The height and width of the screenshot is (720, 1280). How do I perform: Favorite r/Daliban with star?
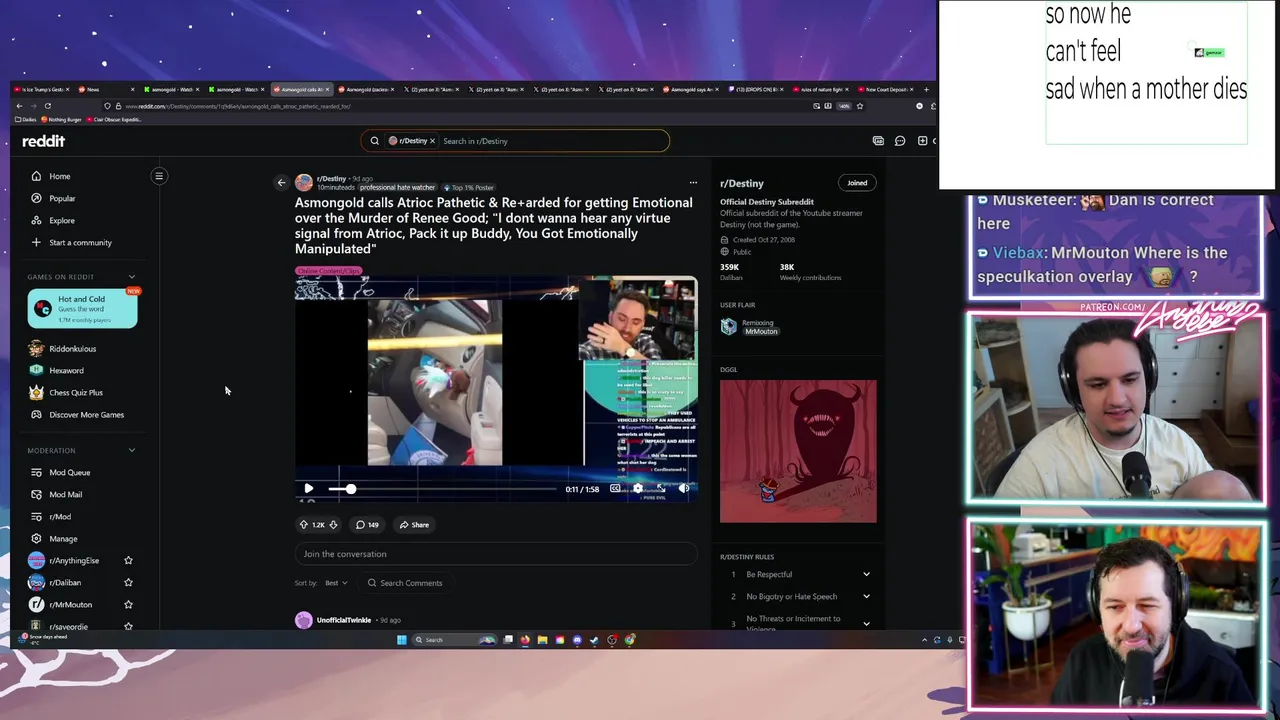pos(128,583)
